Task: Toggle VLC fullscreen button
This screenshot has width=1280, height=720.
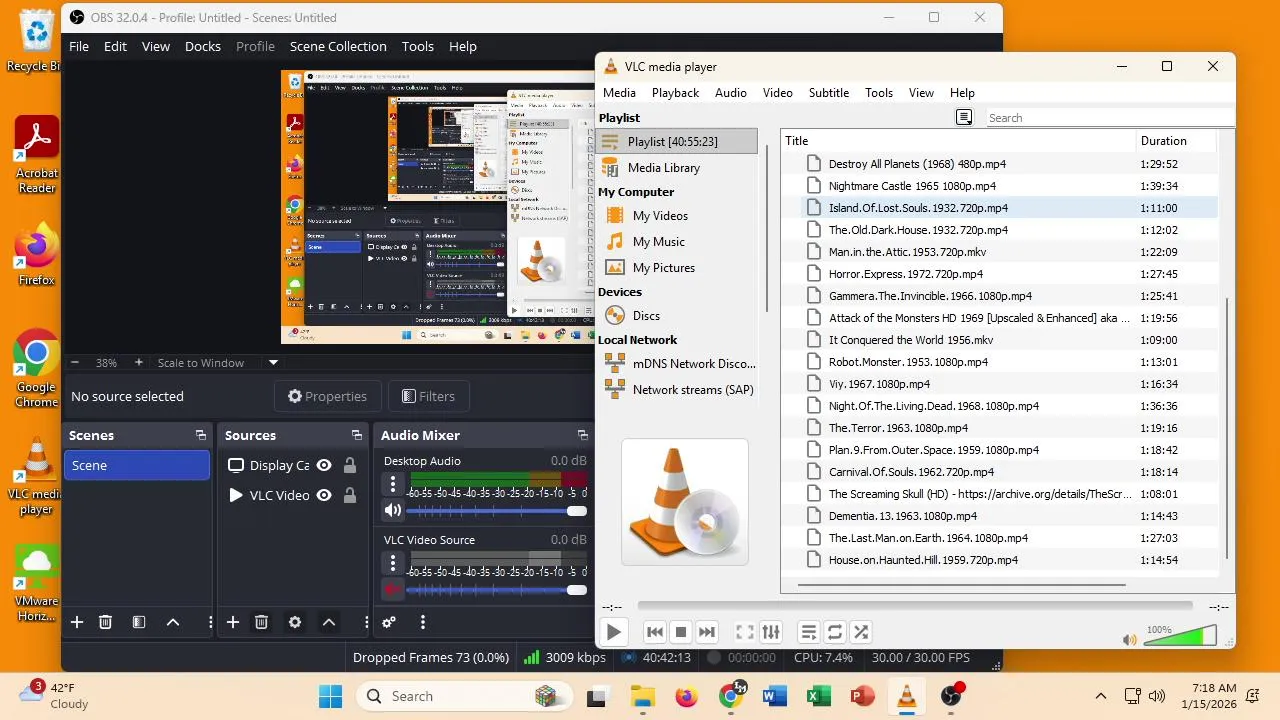Action: click(745, 632)
